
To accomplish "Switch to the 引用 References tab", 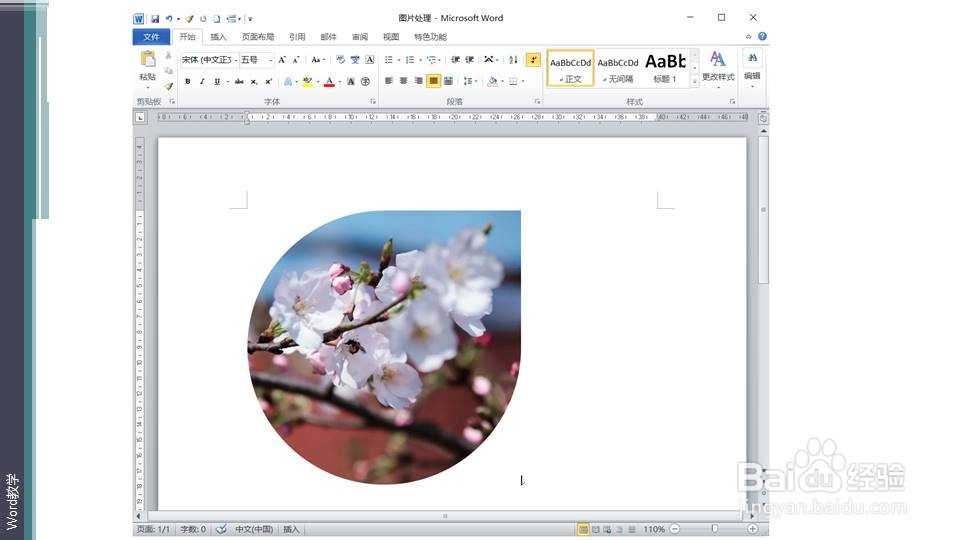I will pos(297,37).
